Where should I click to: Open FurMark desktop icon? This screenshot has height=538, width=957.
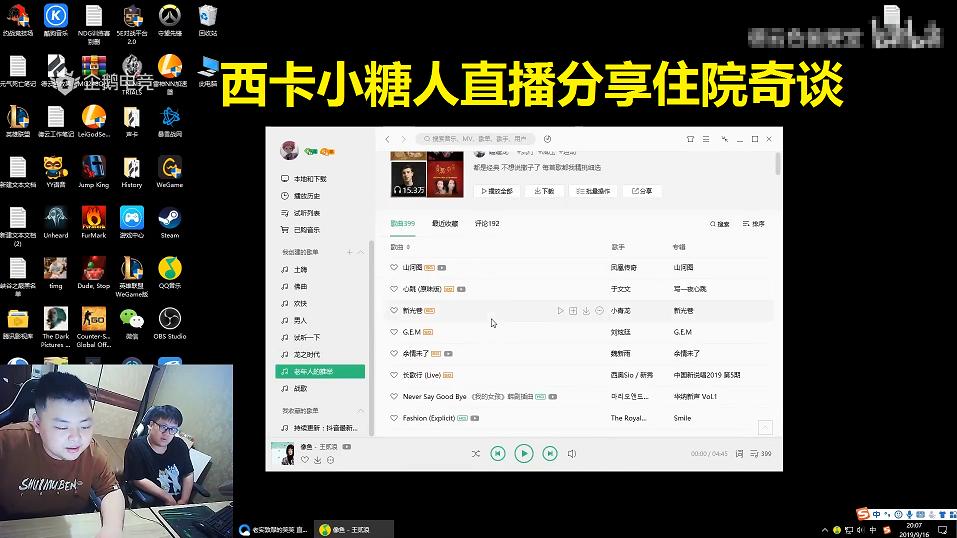94,223
